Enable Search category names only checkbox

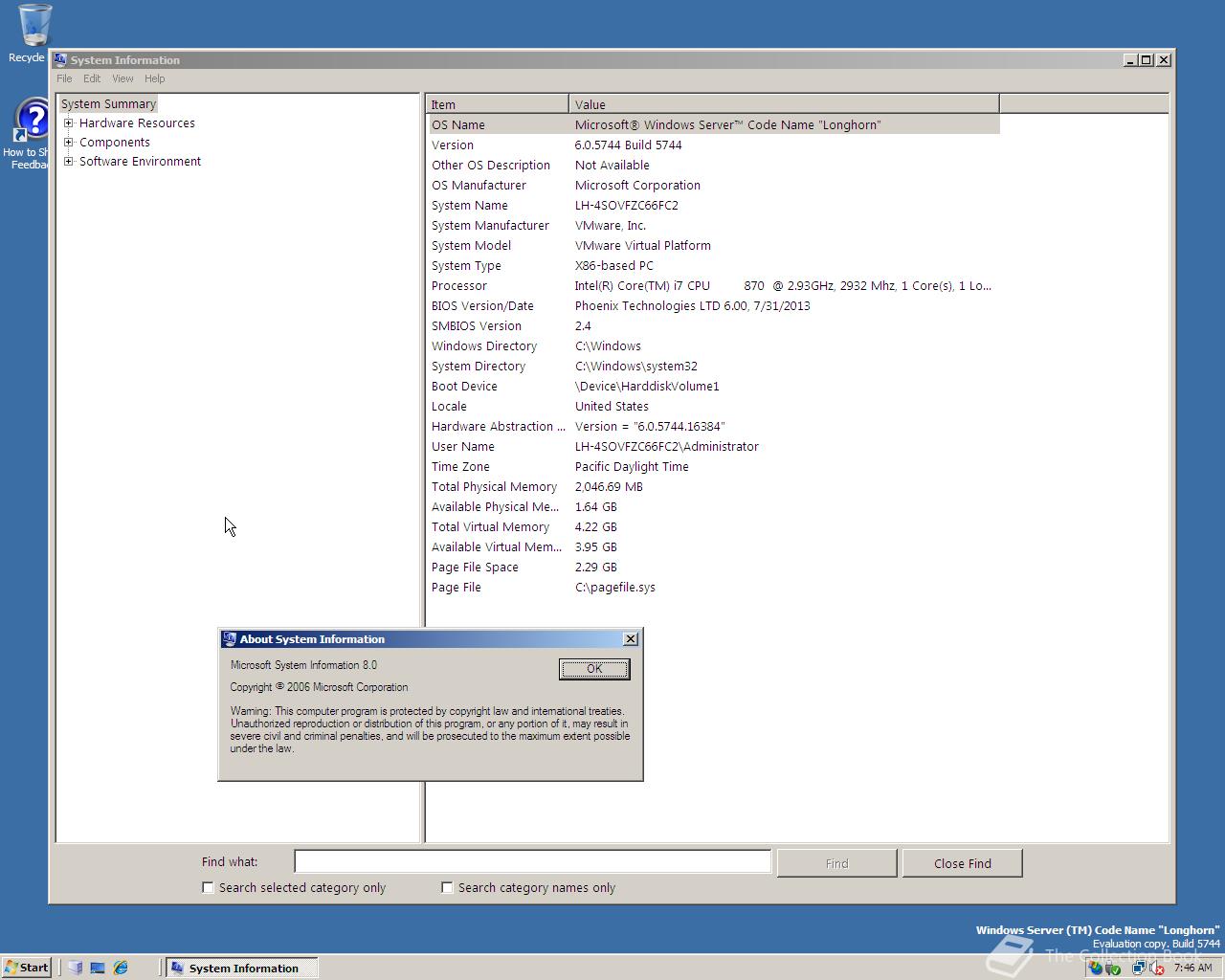pos(447,887)
